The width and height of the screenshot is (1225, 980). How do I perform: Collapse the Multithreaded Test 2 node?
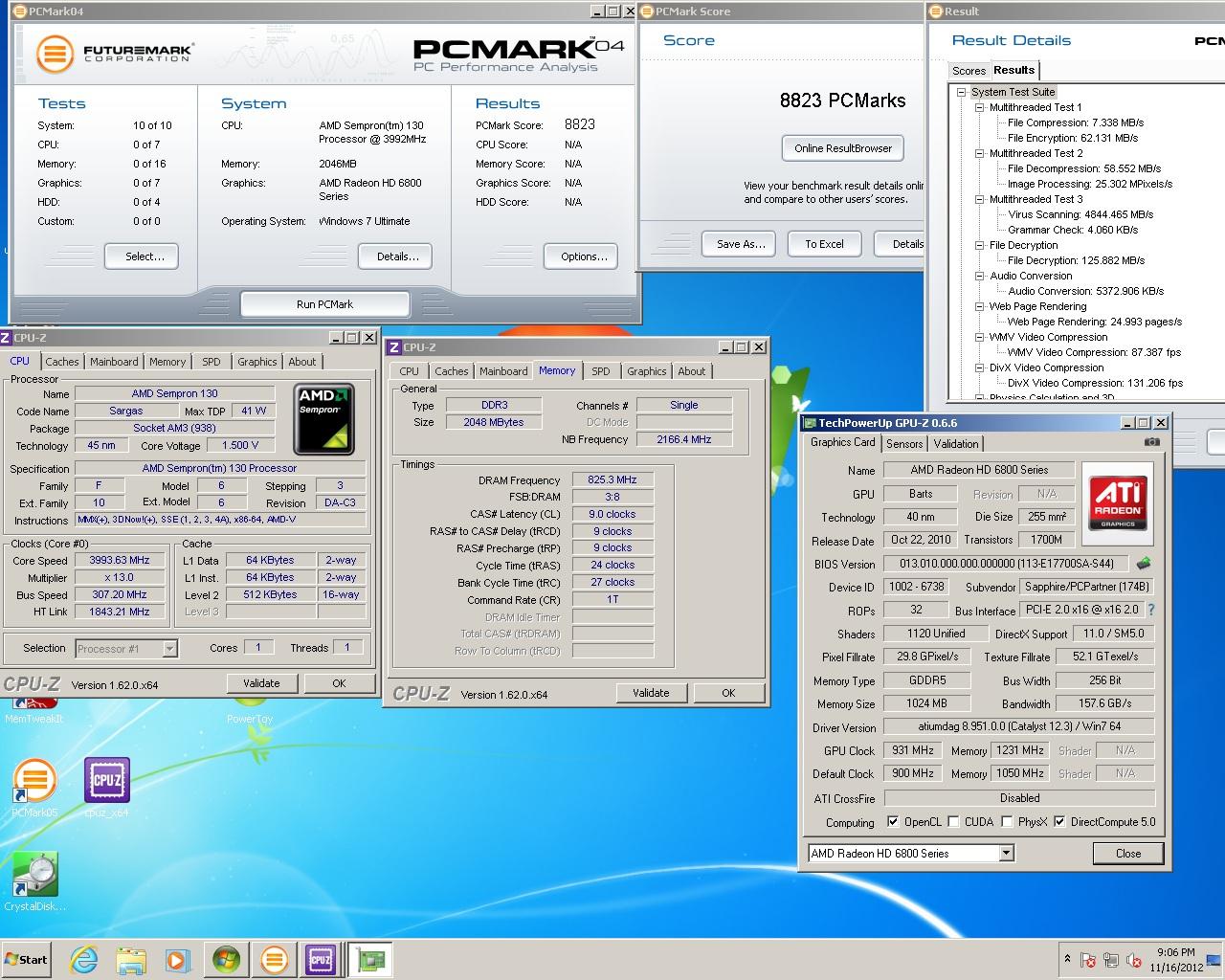[x=980, y=153]
